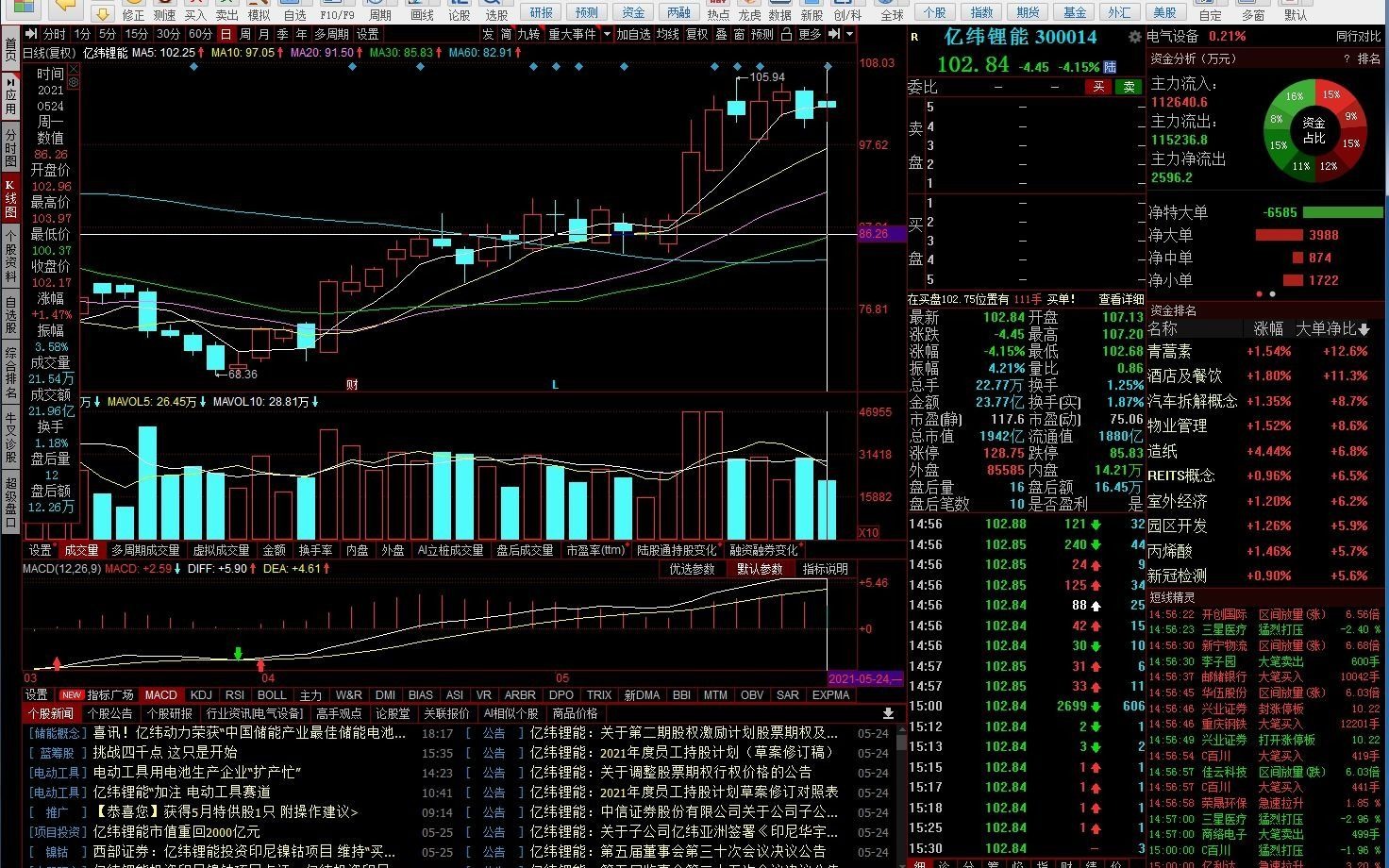Click the 净大单 3988 red bar
The width and height of the screenshot is (1389, 868).
click(x=1279, y=235)
